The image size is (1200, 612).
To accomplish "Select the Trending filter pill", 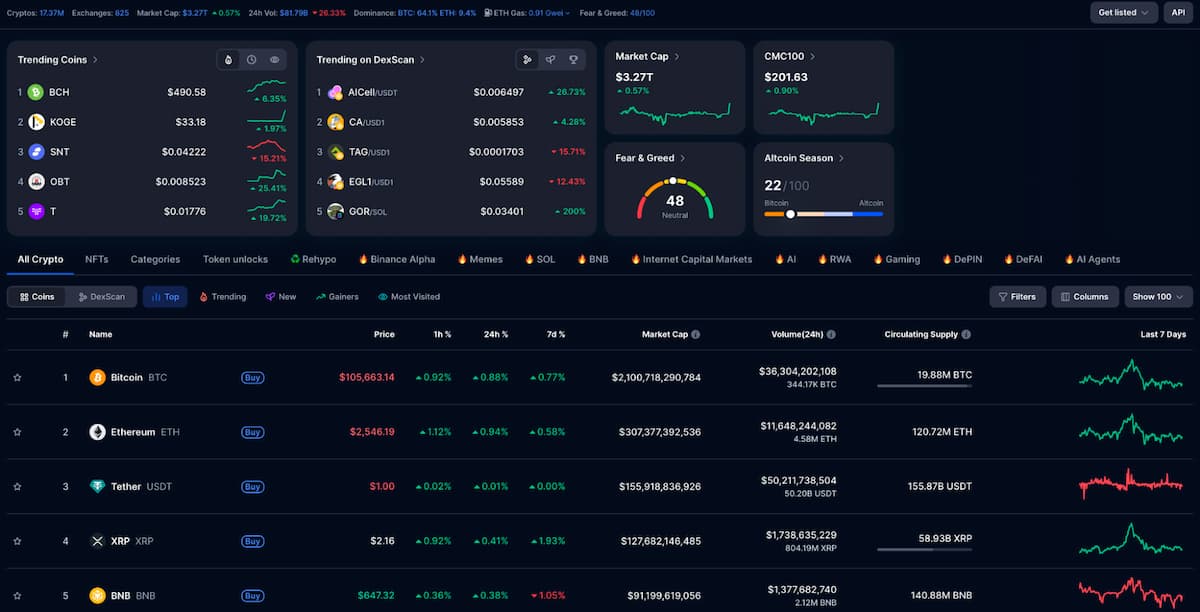I will [222, 297].
